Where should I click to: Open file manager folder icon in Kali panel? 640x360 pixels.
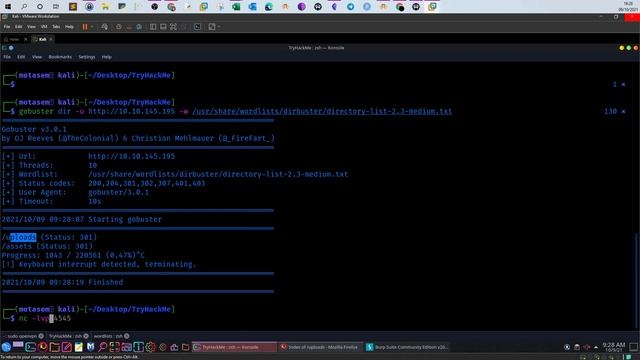pyautogui.click(x=54, y=347)
